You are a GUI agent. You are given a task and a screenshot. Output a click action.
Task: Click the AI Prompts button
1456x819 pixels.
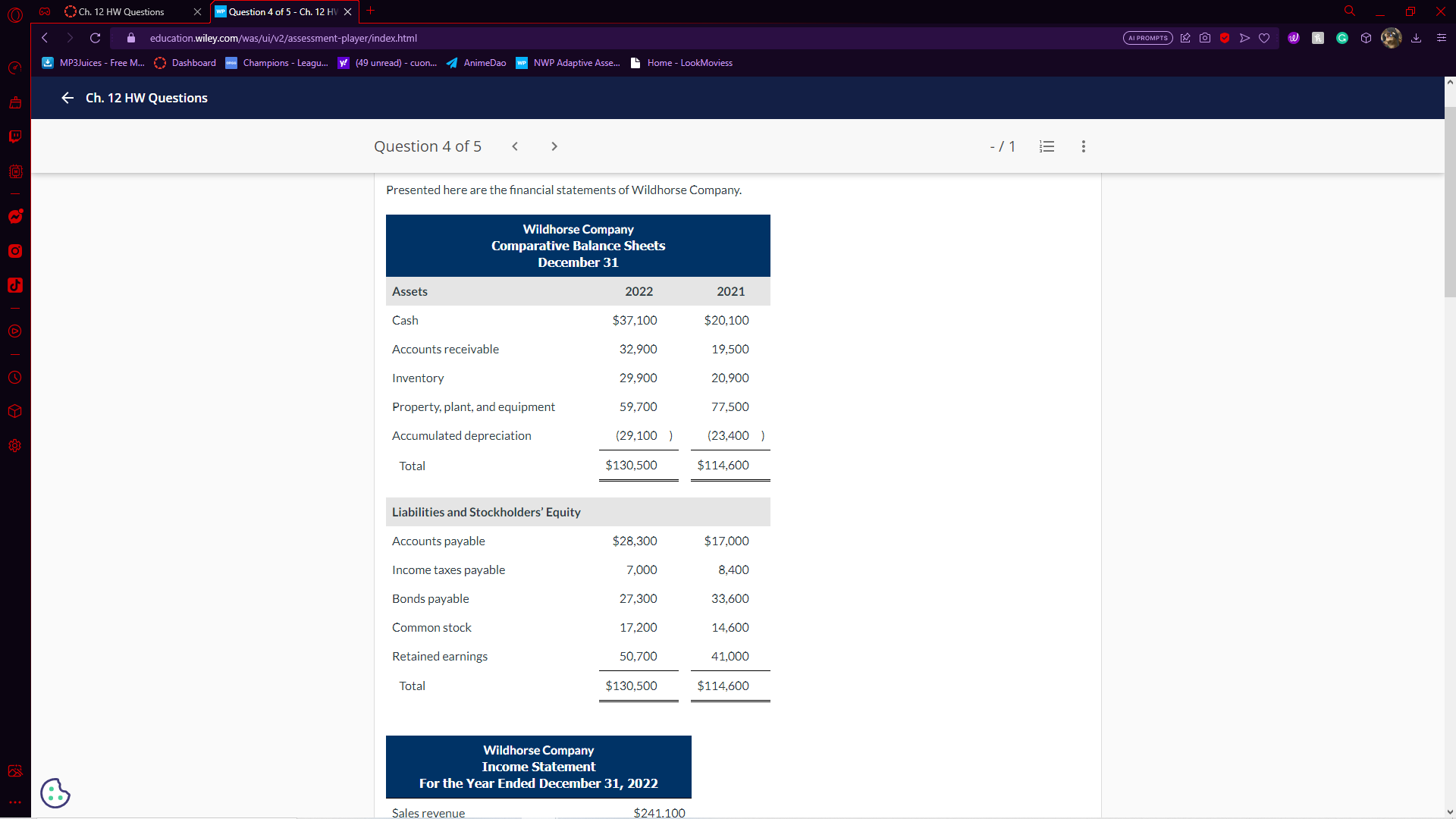pyautogui.click(x=1147, y=38)
